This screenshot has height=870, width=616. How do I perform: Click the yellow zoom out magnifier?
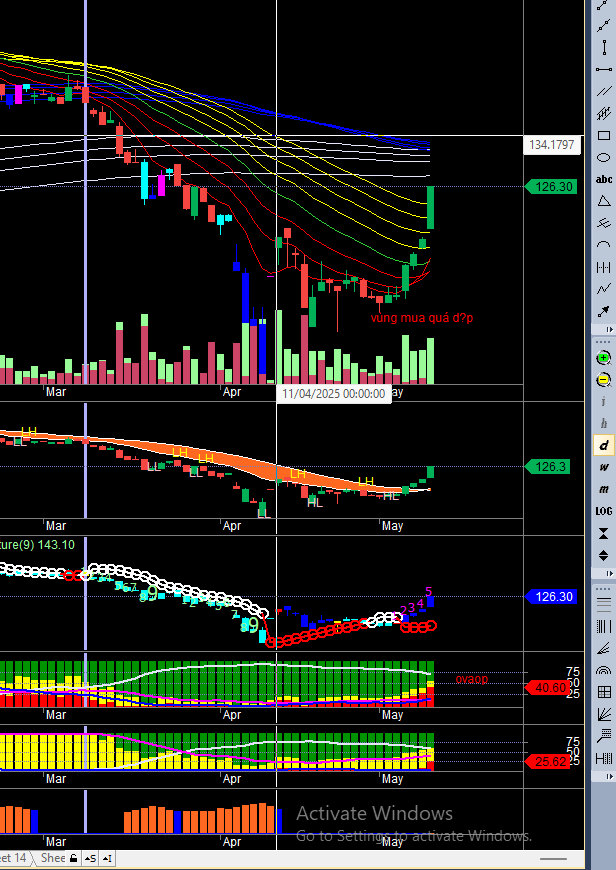tap(604, 380)
